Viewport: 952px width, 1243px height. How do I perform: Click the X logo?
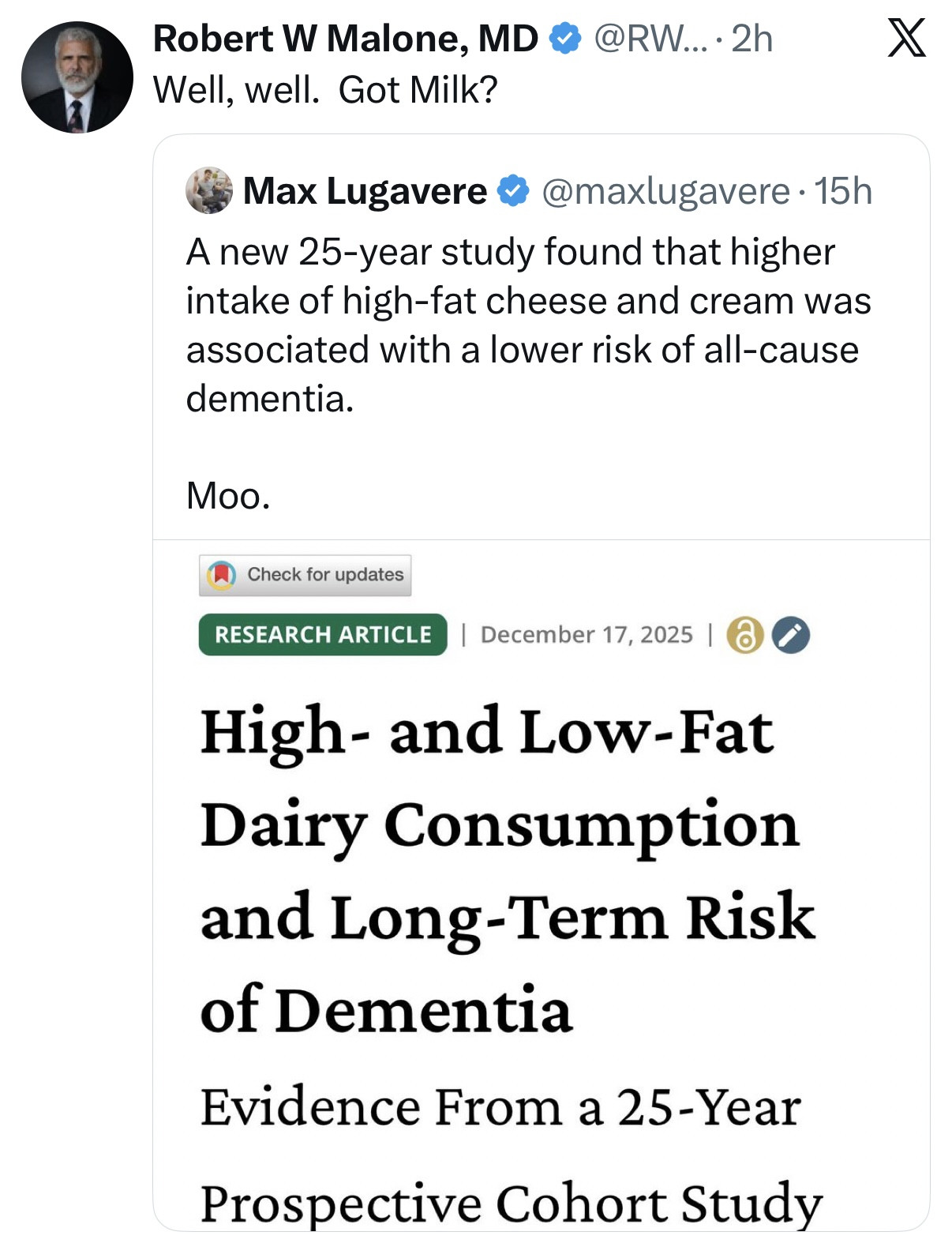906,39
